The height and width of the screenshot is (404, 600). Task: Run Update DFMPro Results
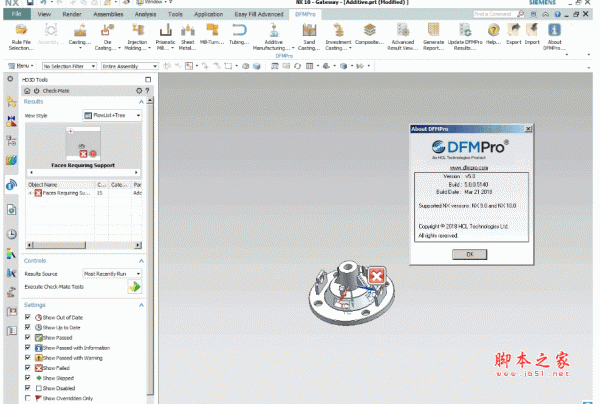[465, 37]
